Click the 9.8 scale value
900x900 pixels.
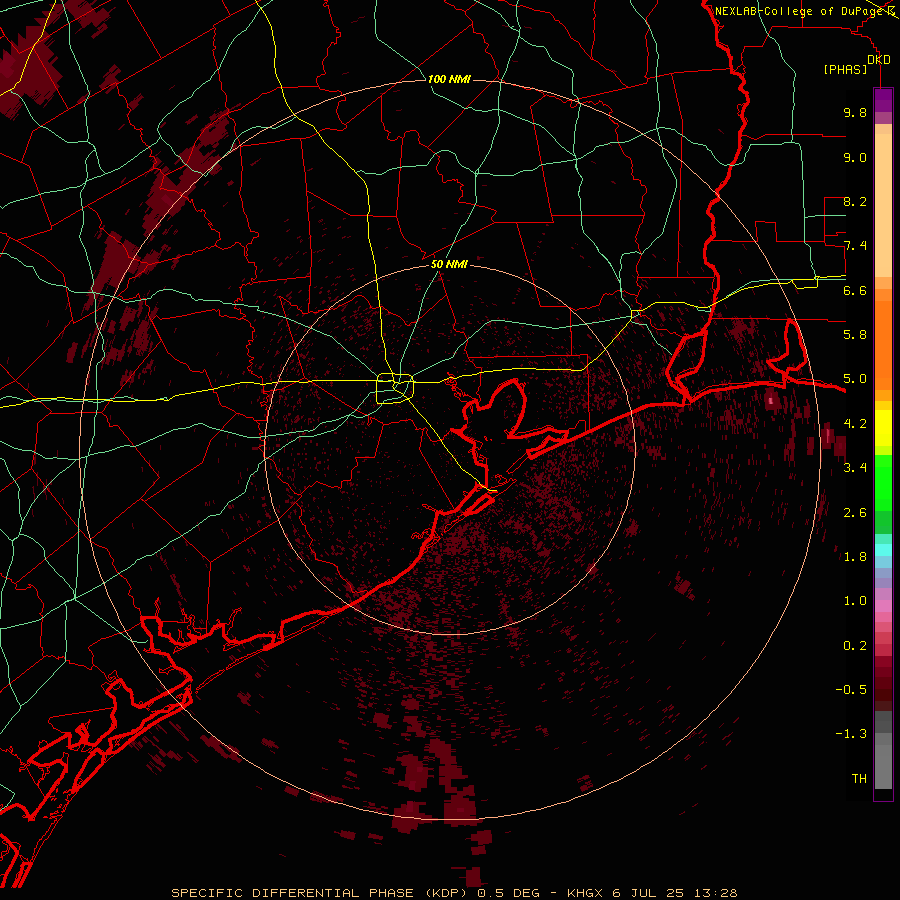point(855,112)
